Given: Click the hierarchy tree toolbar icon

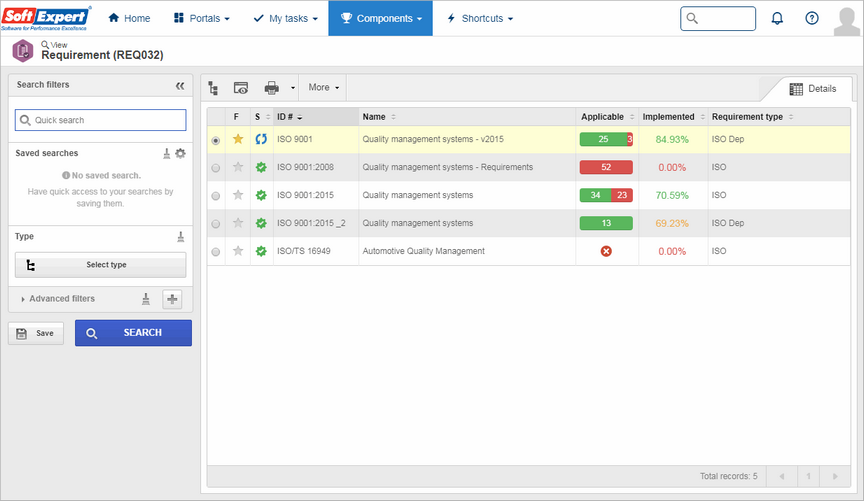Looking at the screenshot, I should click(x=213, y=88).
